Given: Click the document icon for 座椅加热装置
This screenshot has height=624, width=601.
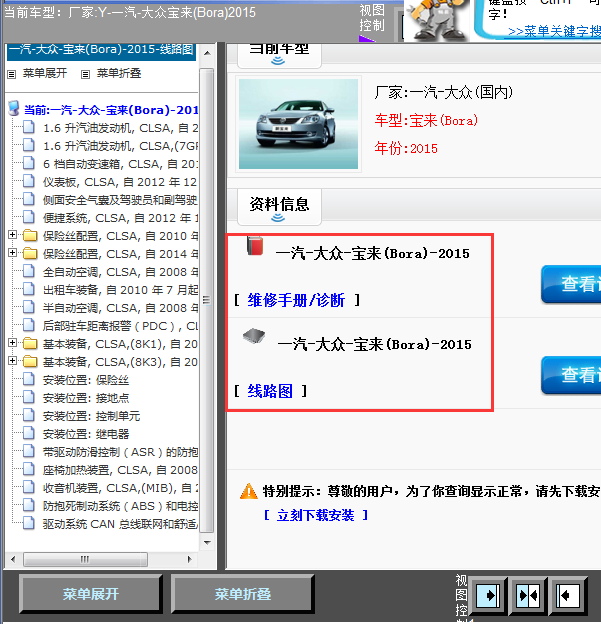Looking at the screenshot, I should [29, 470].
